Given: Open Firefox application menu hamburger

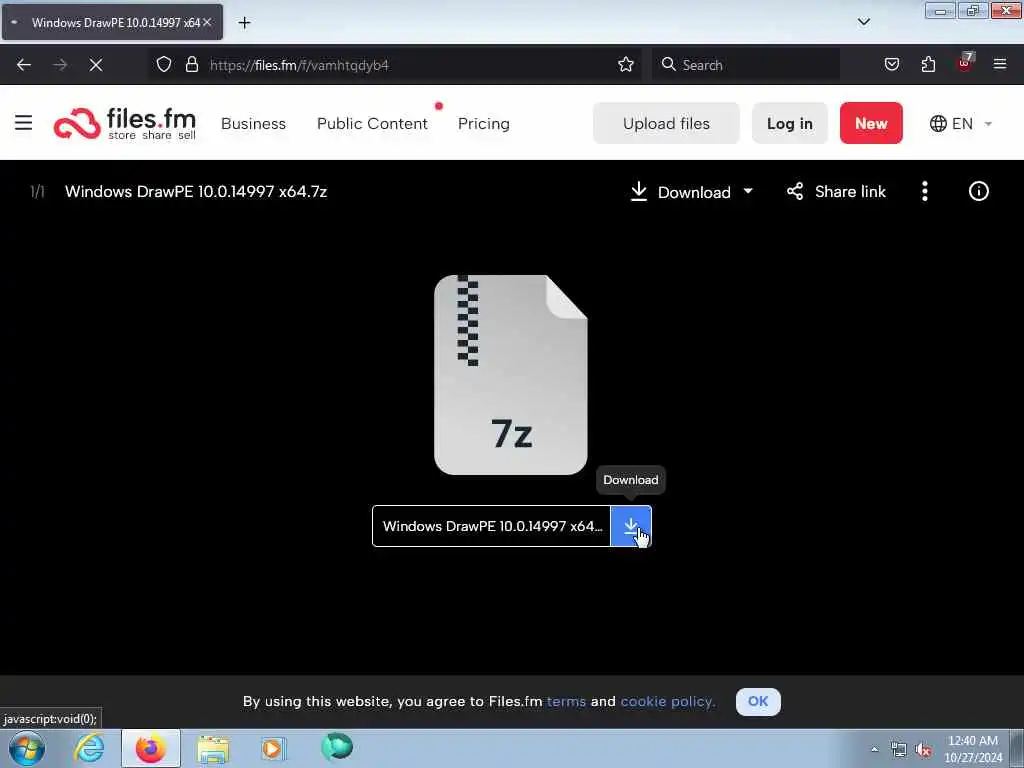Looking at the screenshot, I should click(x=1000, y=65).
